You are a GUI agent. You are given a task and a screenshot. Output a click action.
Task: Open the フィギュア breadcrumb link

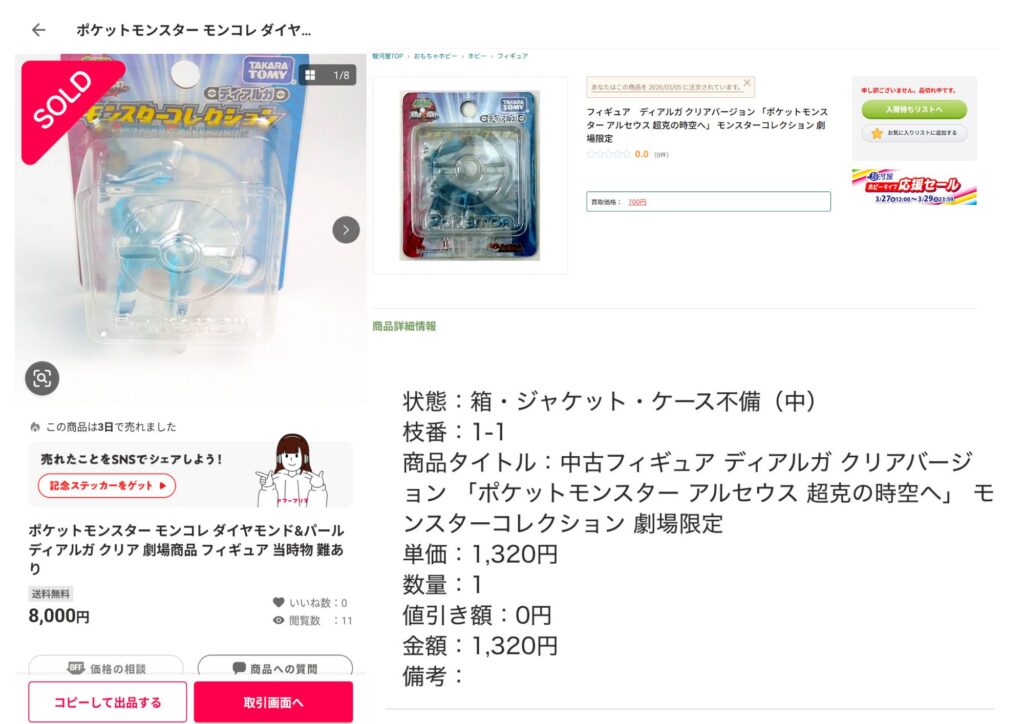pos(513,56)
